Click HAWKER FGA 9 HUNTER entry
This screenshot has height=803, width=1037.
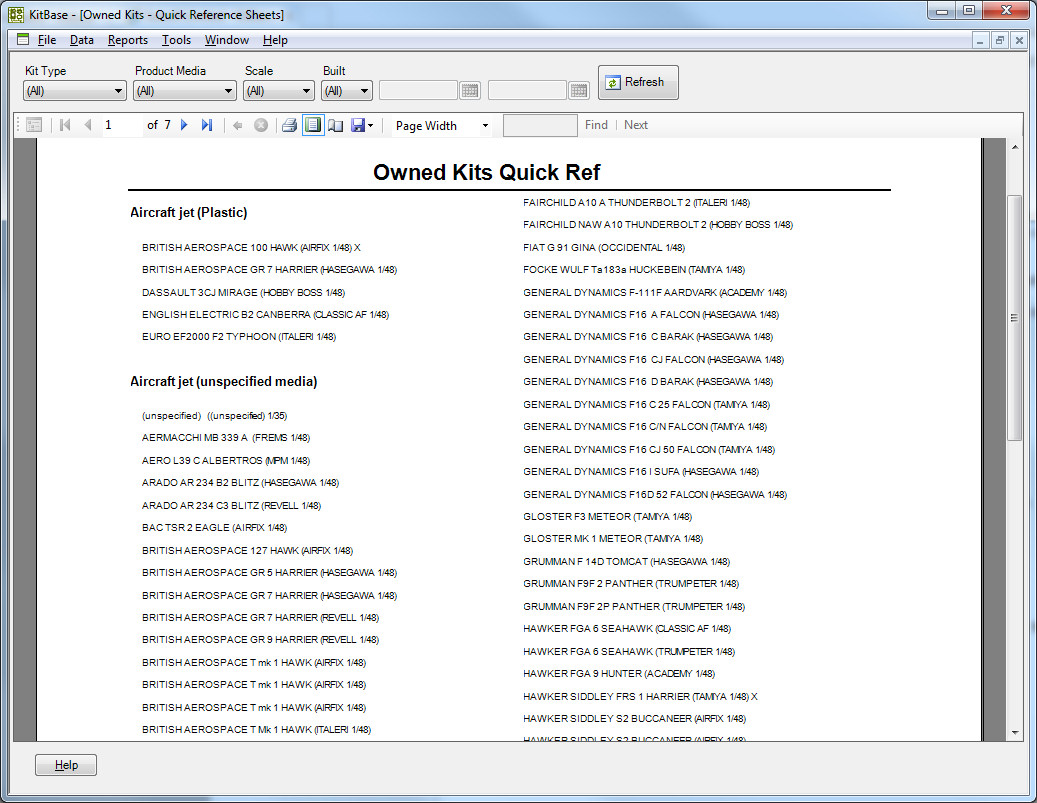[x=619, y=673]
